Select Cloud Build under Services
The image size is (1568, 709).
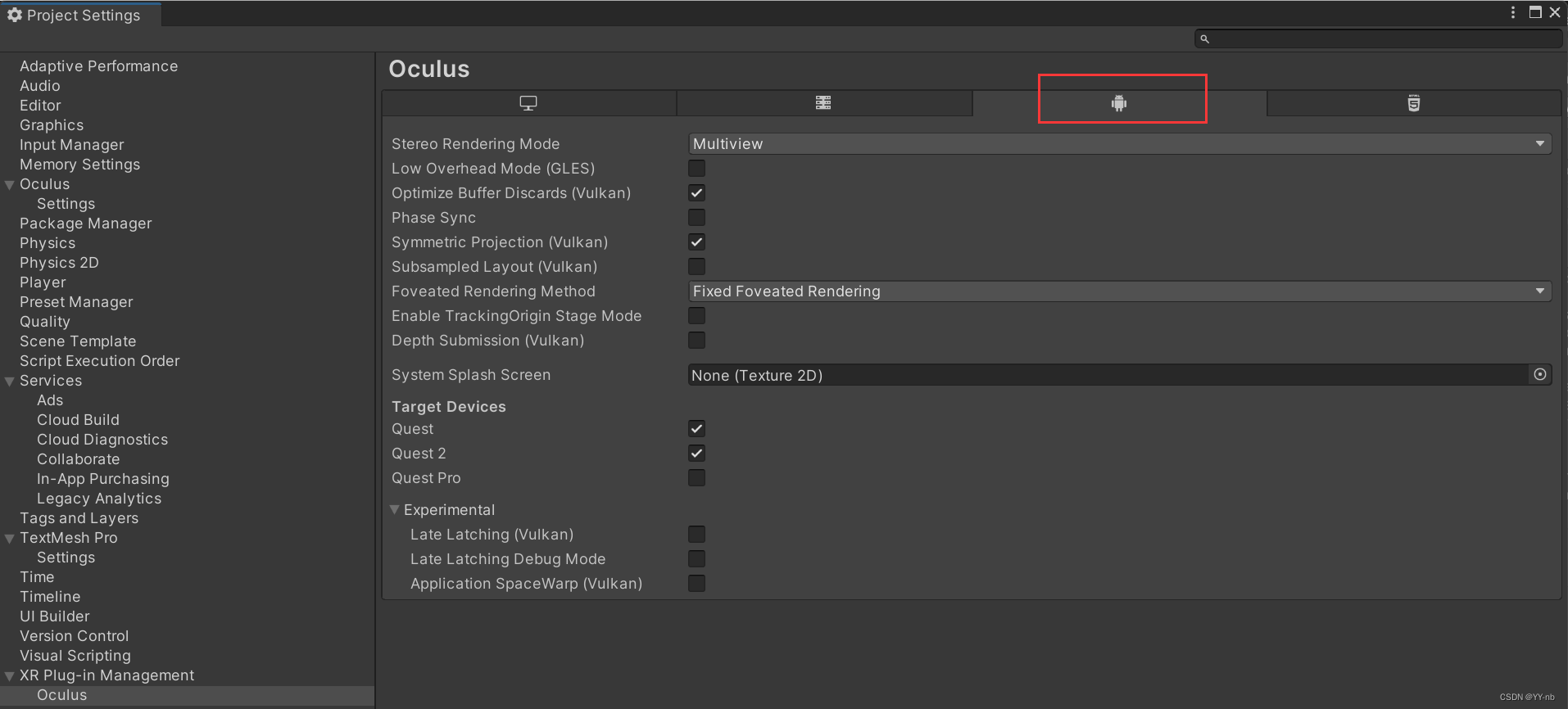78,420
